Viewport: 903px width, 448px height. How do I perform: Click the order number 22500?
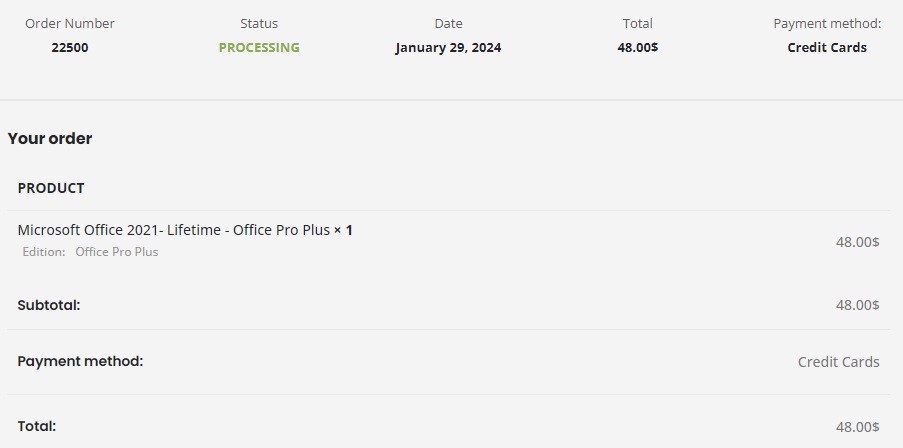[x=70, y=47]
